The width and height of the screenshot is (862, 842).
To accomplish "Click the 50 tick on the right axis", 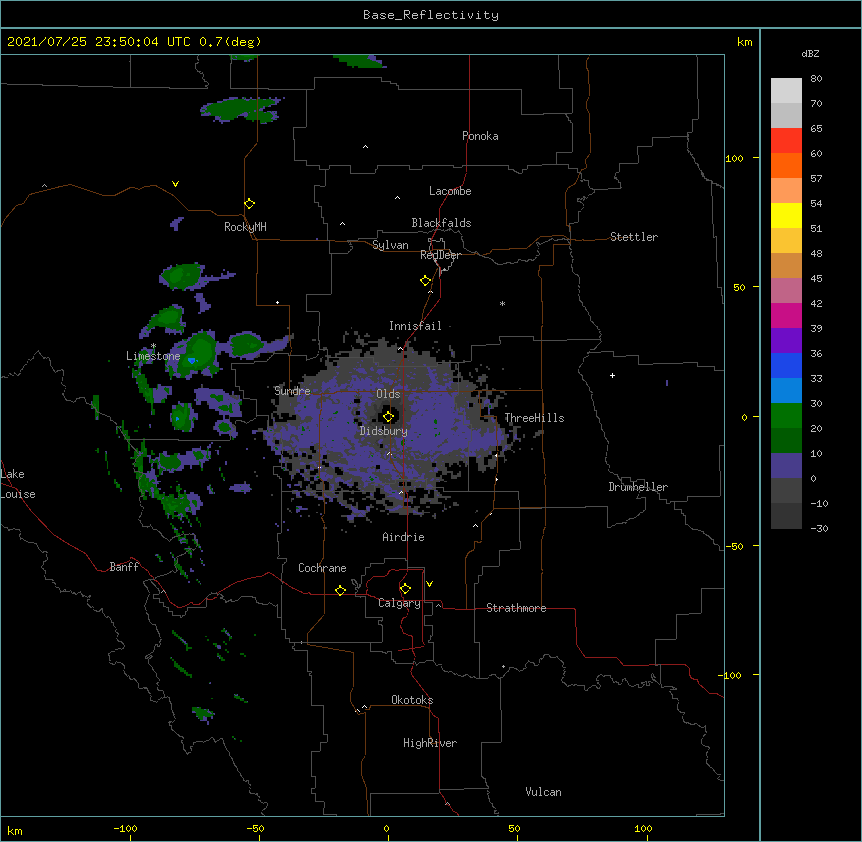I will [739, 287].
